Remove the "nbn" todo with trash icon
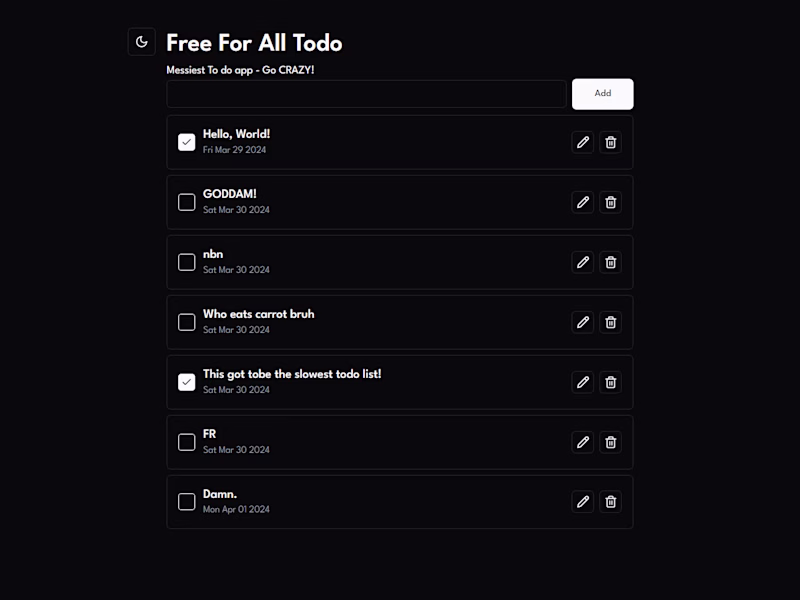Viewport: 800px width, 600px height. [x=611, y=262]
